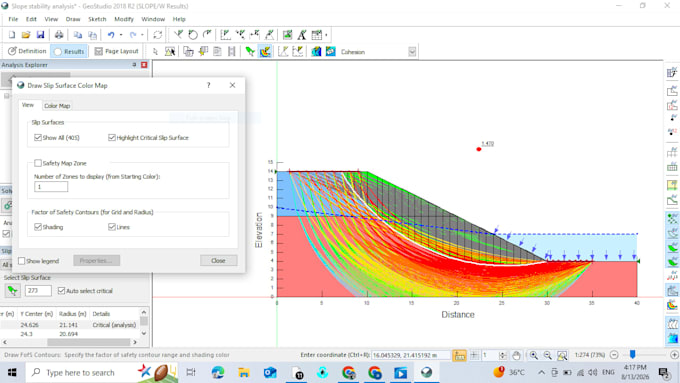Click the top icon in right sidebar
Image resolution: width=680 pixels, height=383 pixels.
(672, 72)
